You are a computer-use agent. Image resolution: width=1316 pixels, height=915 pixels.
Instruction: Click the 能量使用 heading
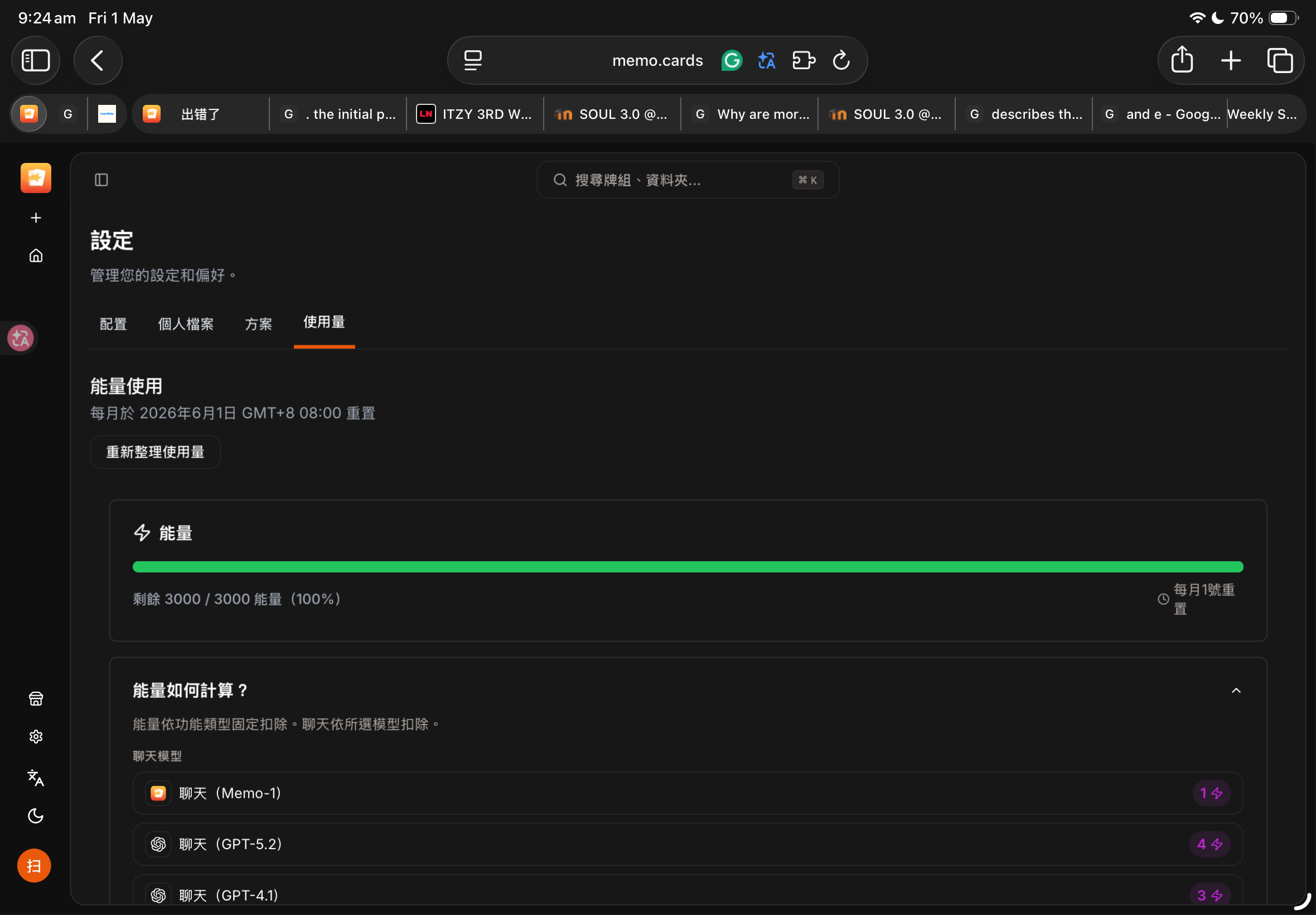[x=126, y=386]
